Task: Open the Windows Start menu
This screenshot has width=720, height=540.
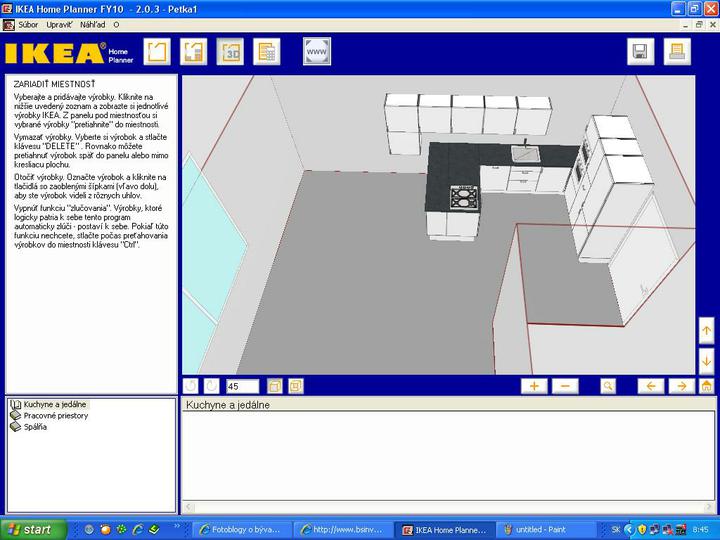Action: 33,529
